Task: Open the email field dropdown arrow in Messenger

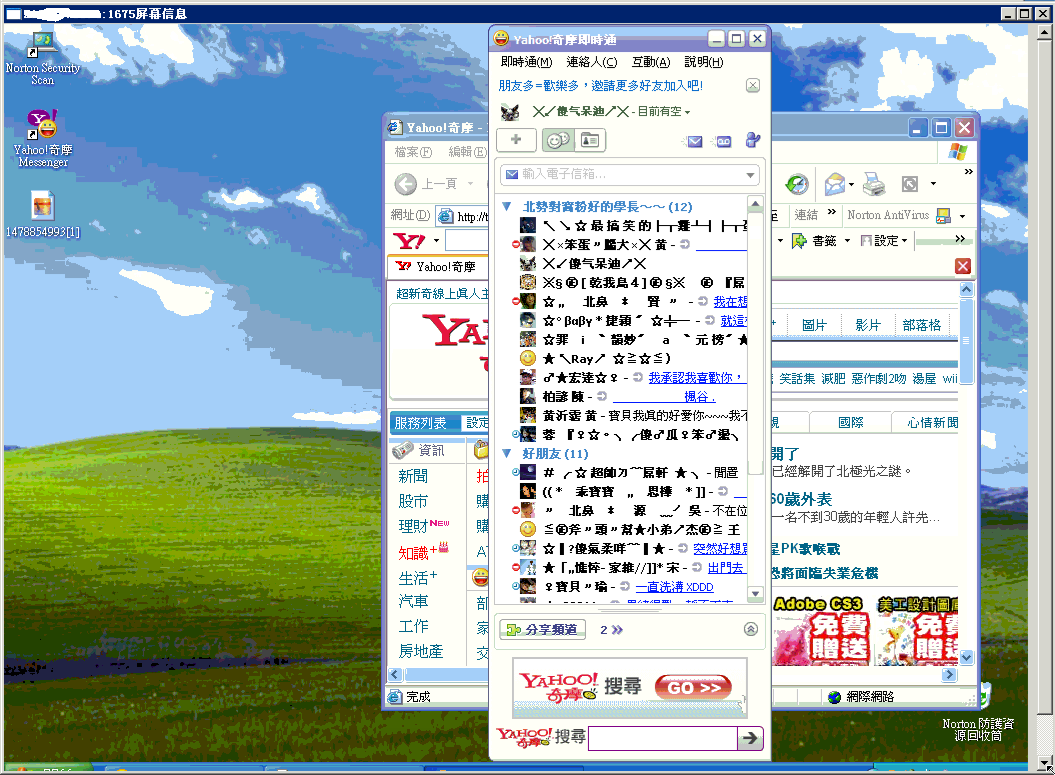Action: pyautogui.click(x=750, y=175)
